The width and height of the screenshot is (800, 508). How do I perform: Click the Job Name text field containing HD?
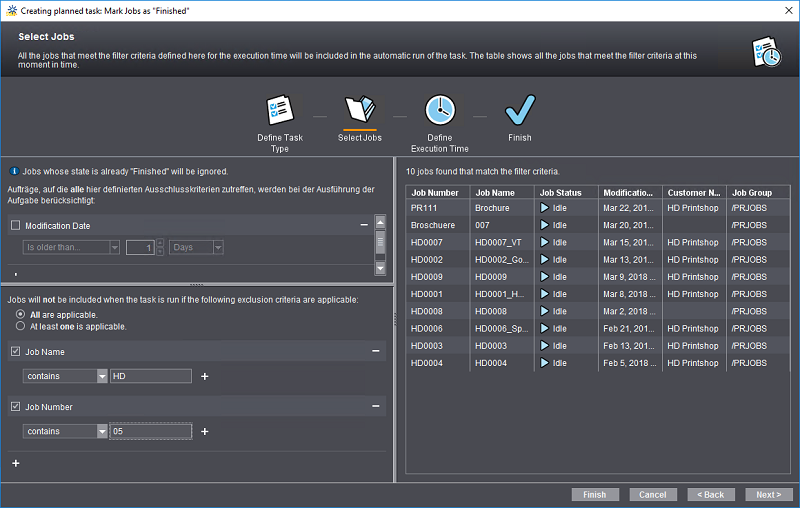[150, 376]
